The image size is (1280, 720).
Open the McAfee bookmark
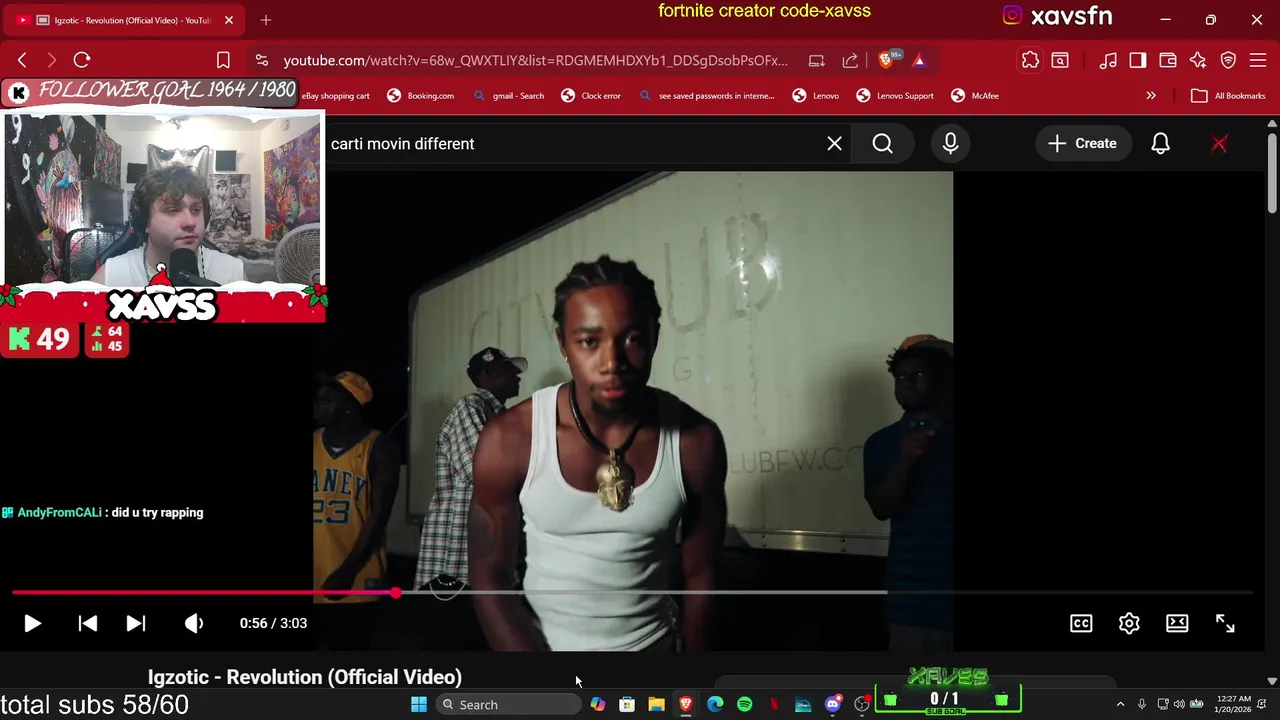pos(975,96)
